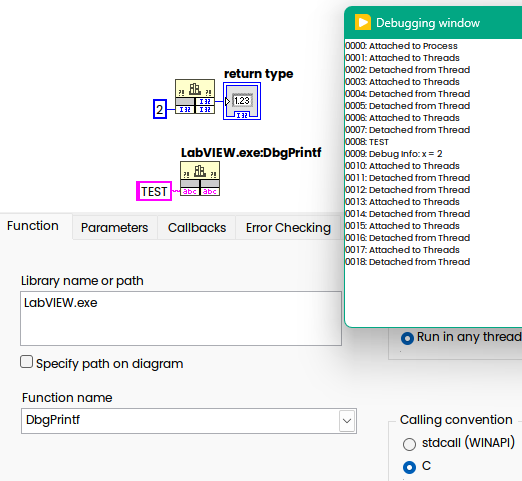The height and width of the screenshot is (481, 522).
Task: Click the Debugging window title text
Action: (428, 23)
